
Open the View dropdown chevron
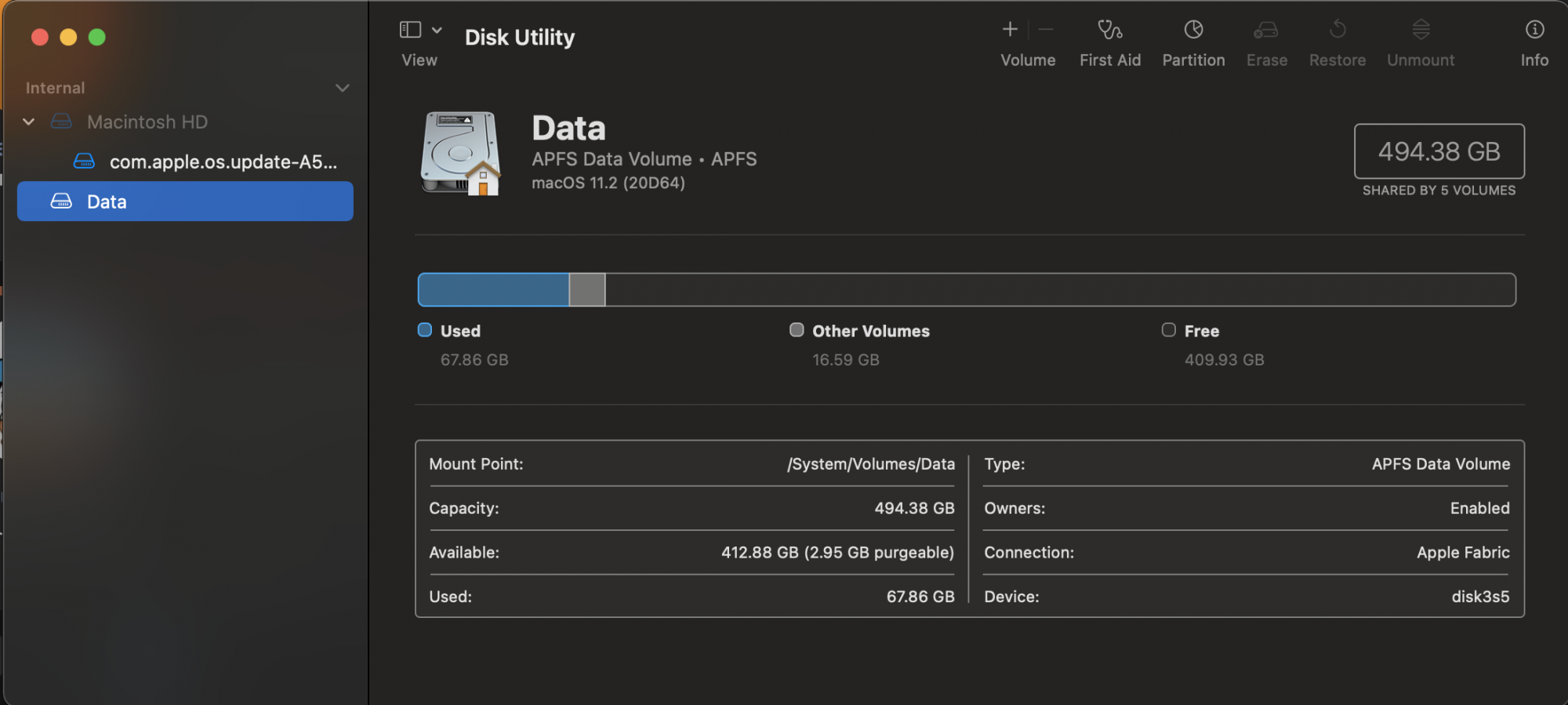[437, 30]
